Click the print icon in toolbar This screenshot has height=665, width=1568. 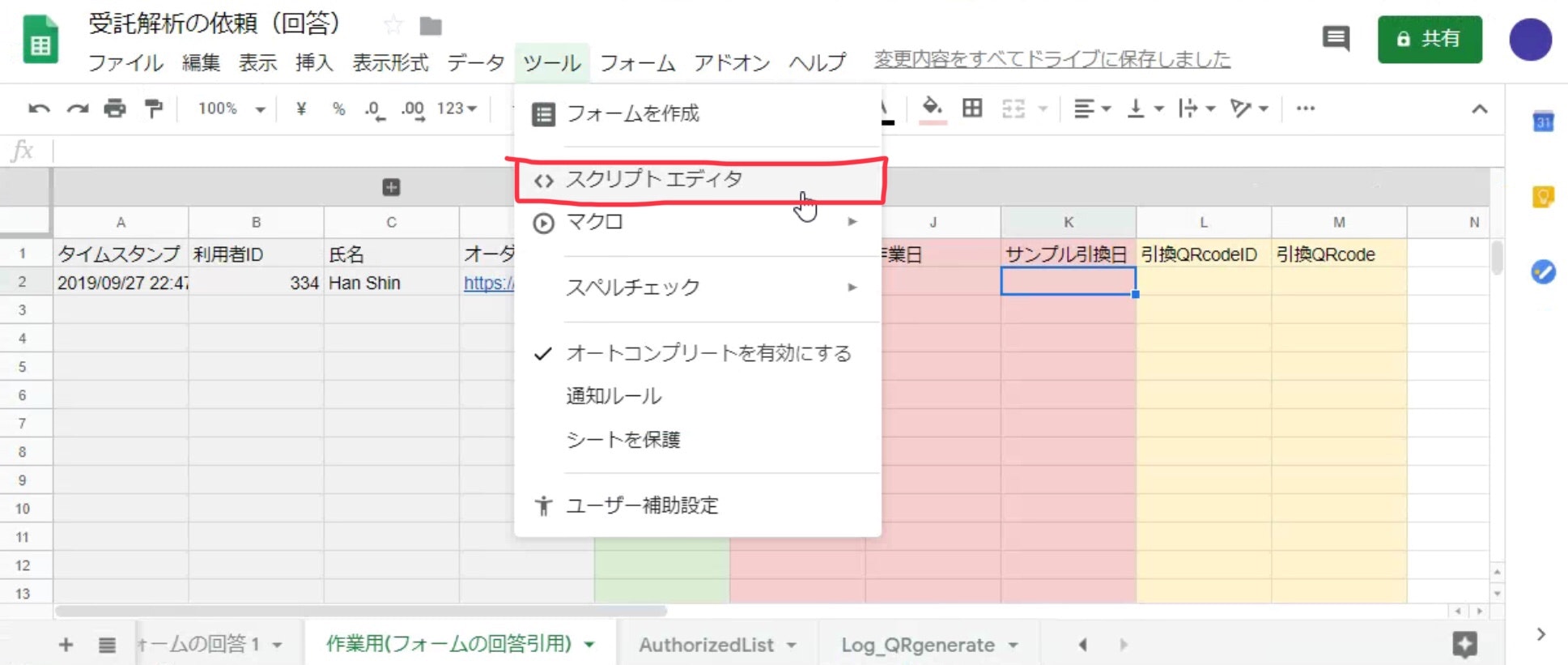115,108
